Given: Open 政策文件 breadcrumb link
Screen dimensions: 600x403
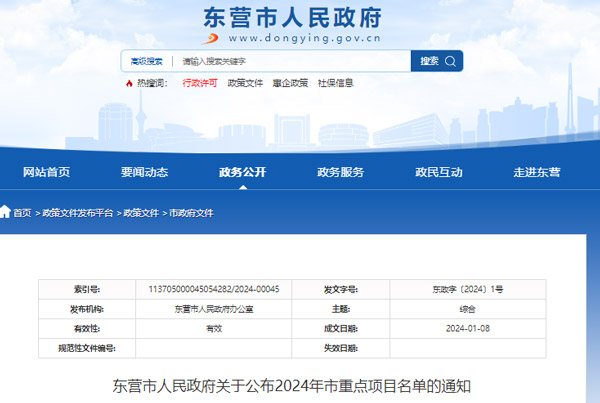Looking at the screenshot, I should pyautogui.click(x=141, y=213).
